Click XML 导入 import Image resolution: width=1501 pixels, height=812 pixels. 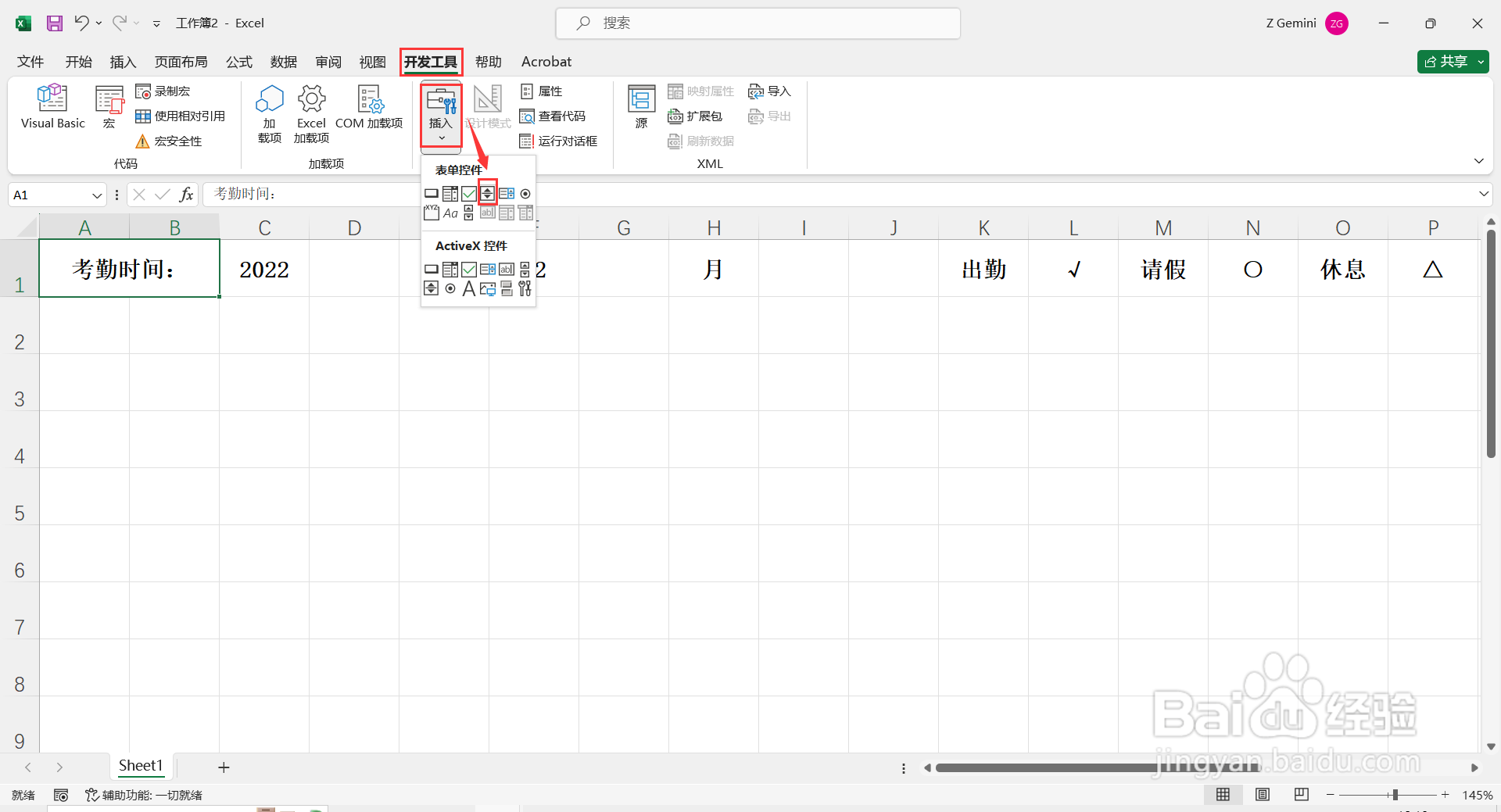tap(769, 91)
